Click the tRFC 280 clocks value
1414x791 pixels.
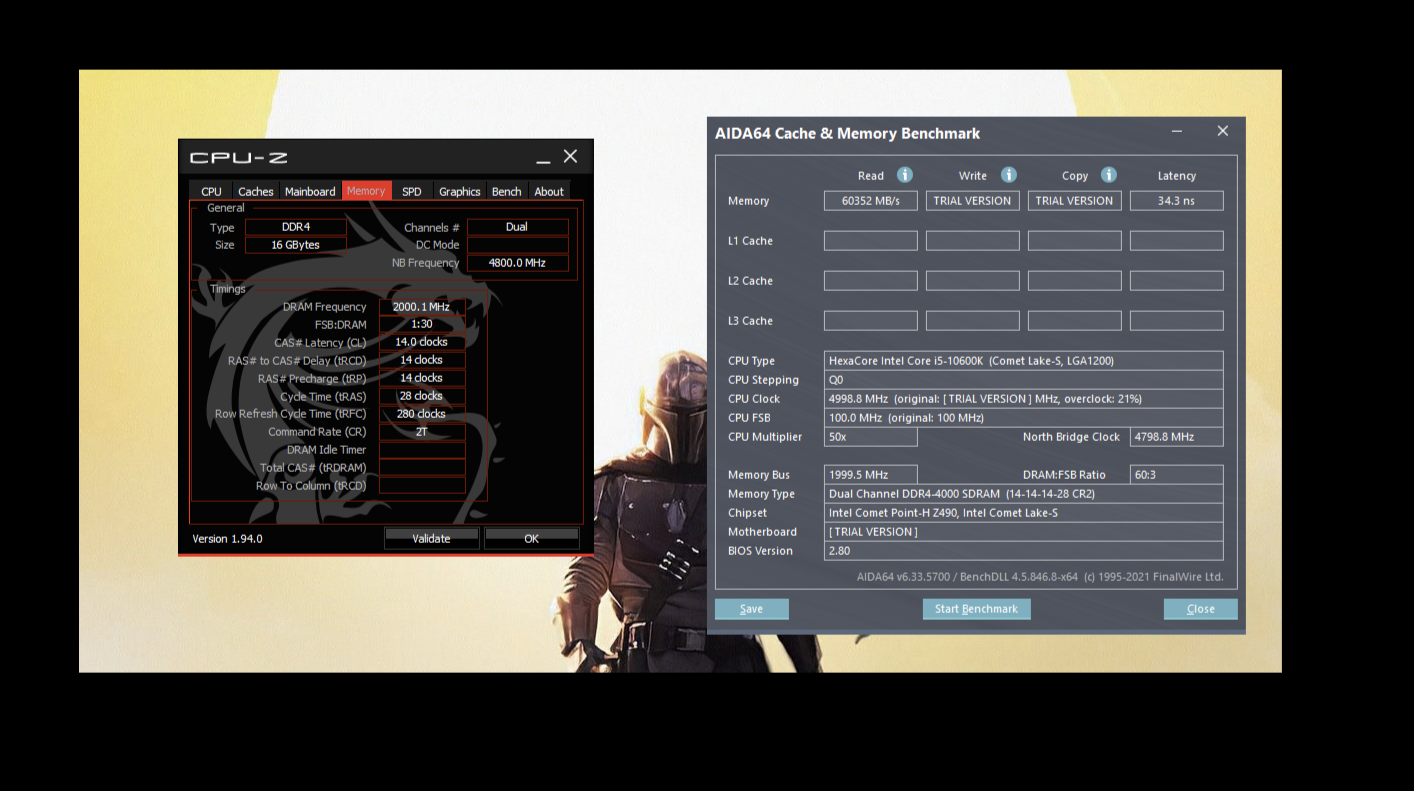(x=422, y=415)
